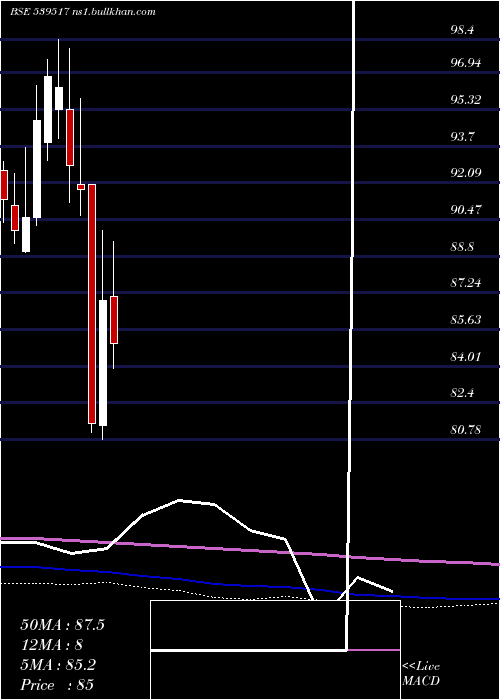
Task: Click the Live MACD label
Action: point(421,673)
